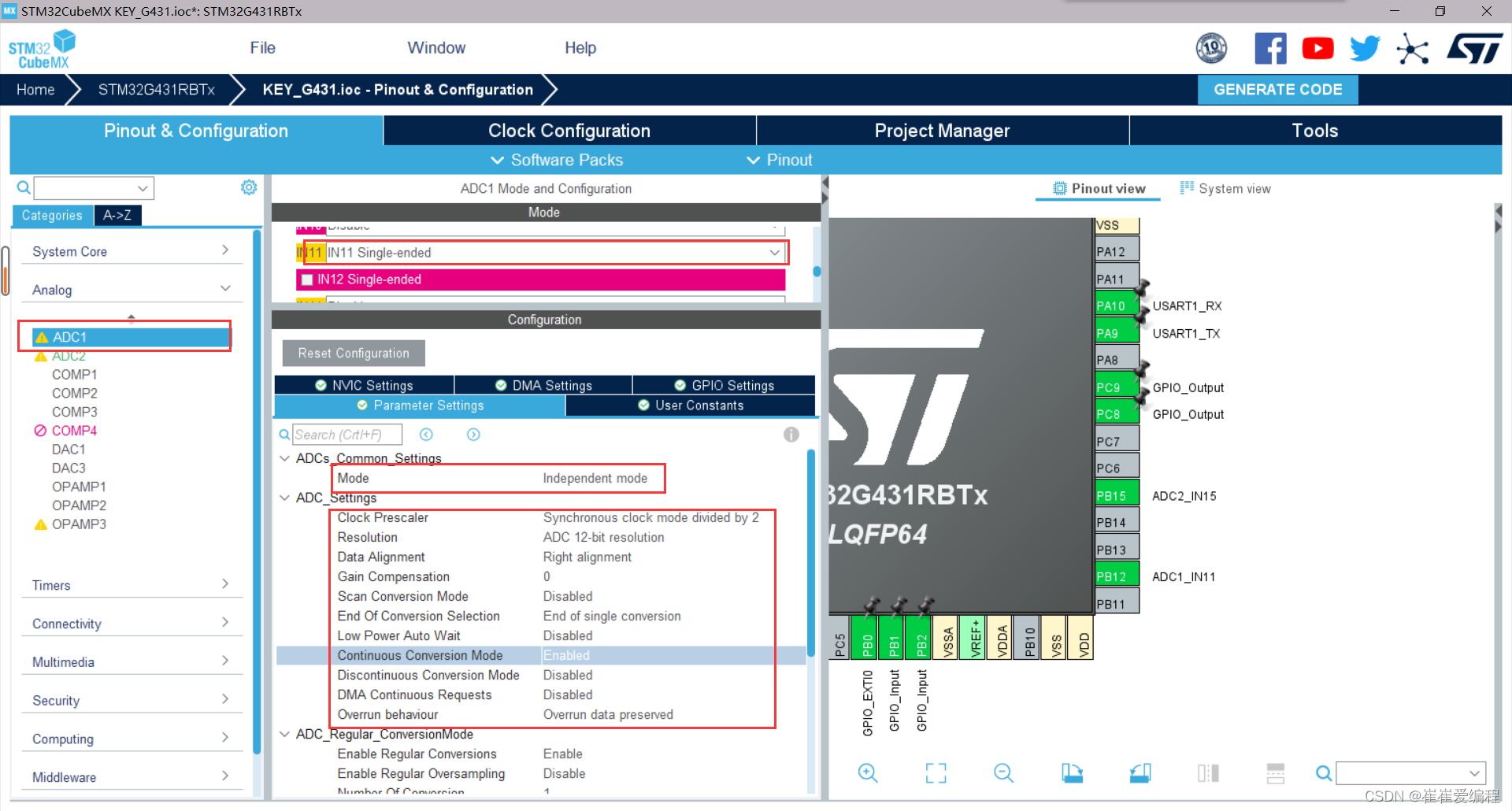
Task: Click the Search (Ctrl+F) parameter field
Action: coord(347,435)
